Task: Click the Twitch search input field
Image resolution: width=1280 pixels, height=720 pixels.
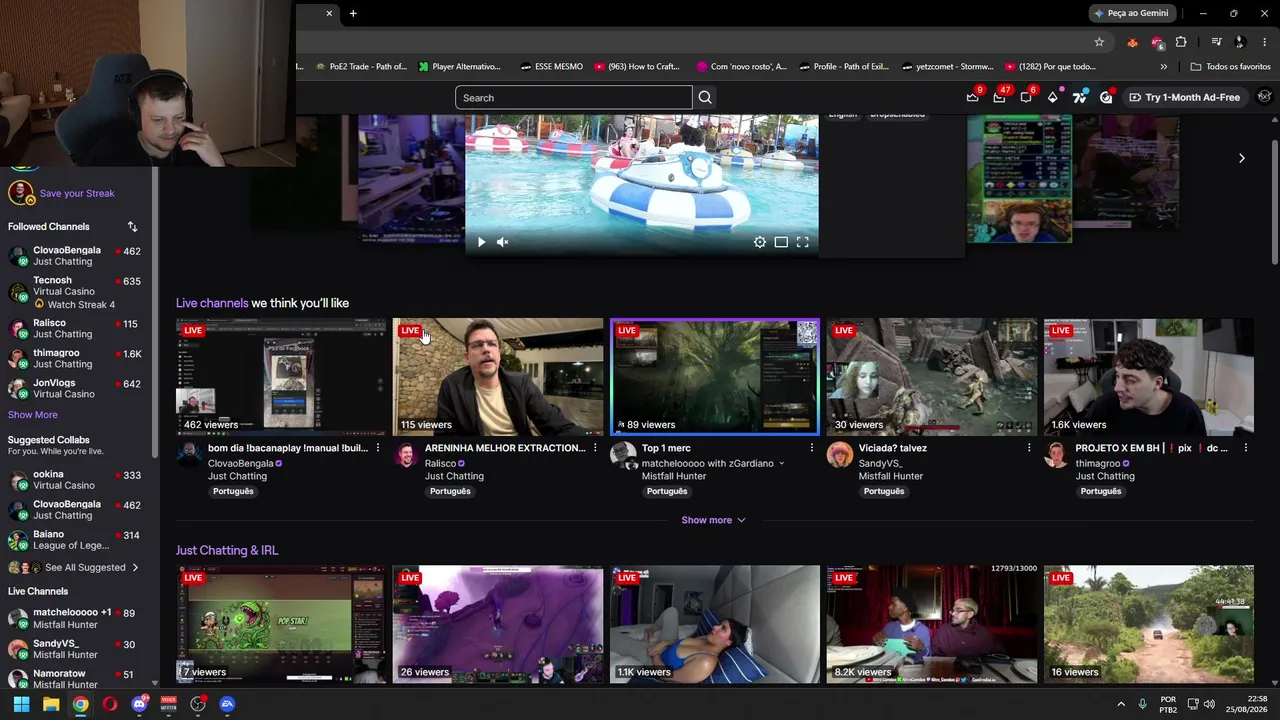Action: point(573,98)
